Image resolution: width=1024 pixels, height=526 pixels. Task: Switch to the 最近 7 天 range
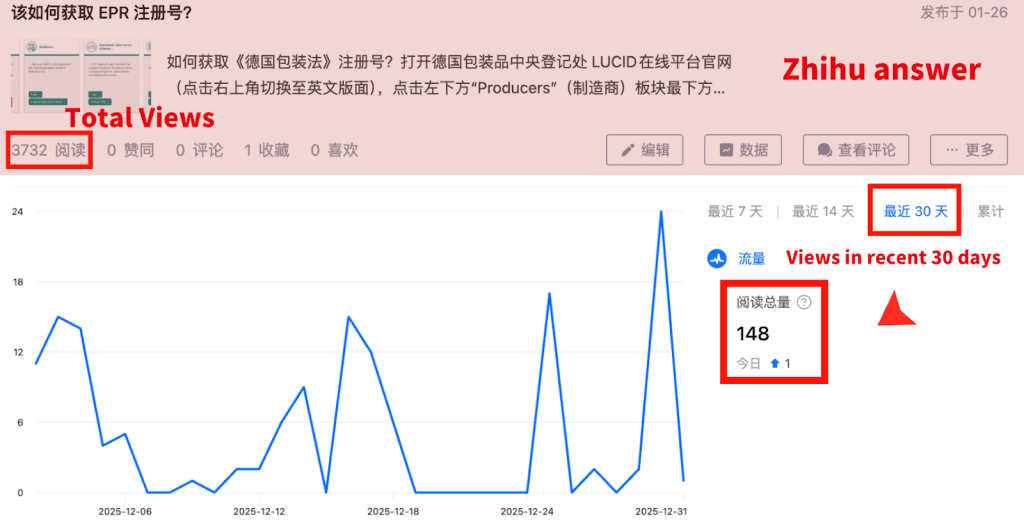[x=735, y=211]
